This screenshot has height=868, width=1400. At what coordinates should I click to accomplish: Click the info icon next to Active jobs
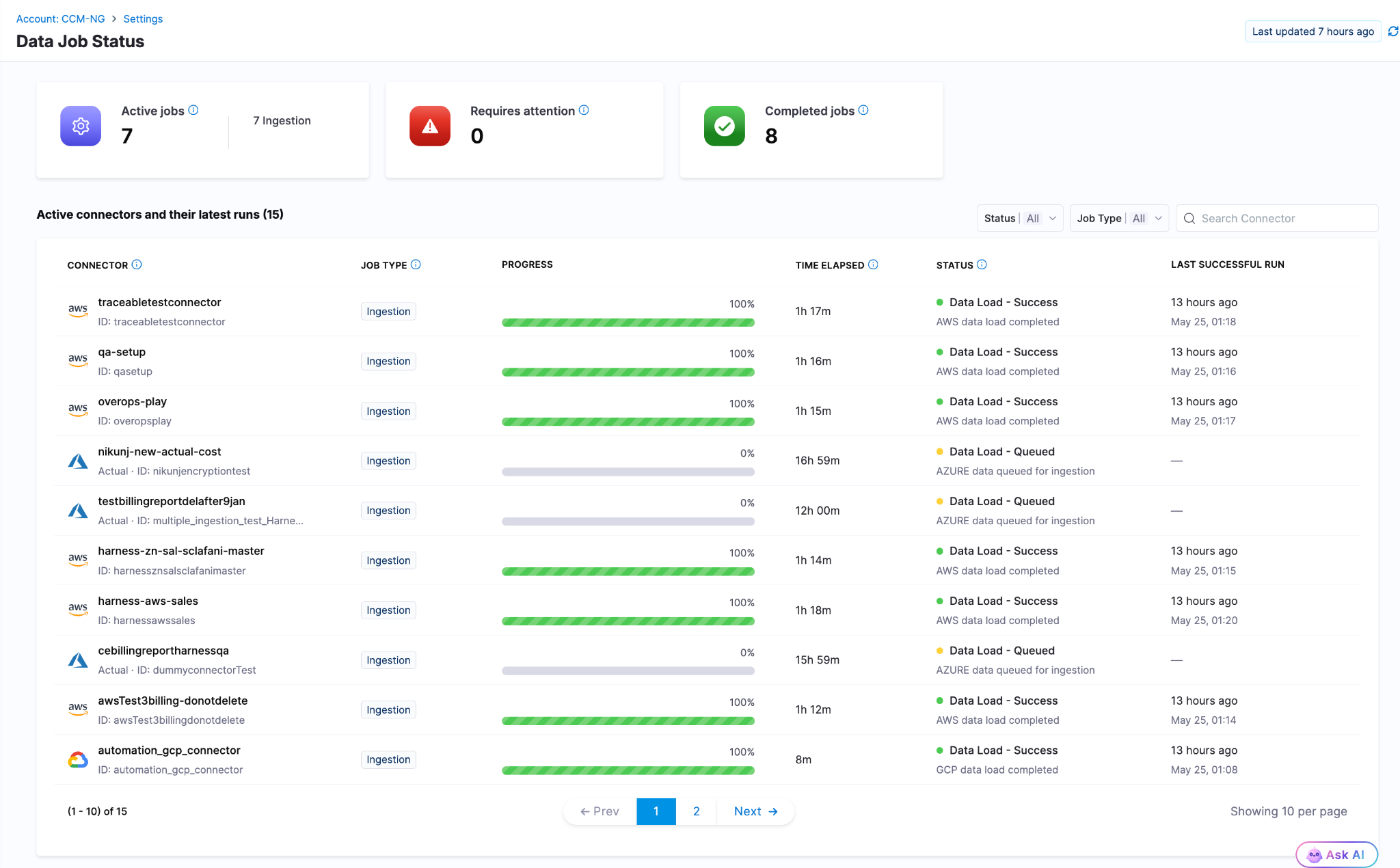[193, 110]
